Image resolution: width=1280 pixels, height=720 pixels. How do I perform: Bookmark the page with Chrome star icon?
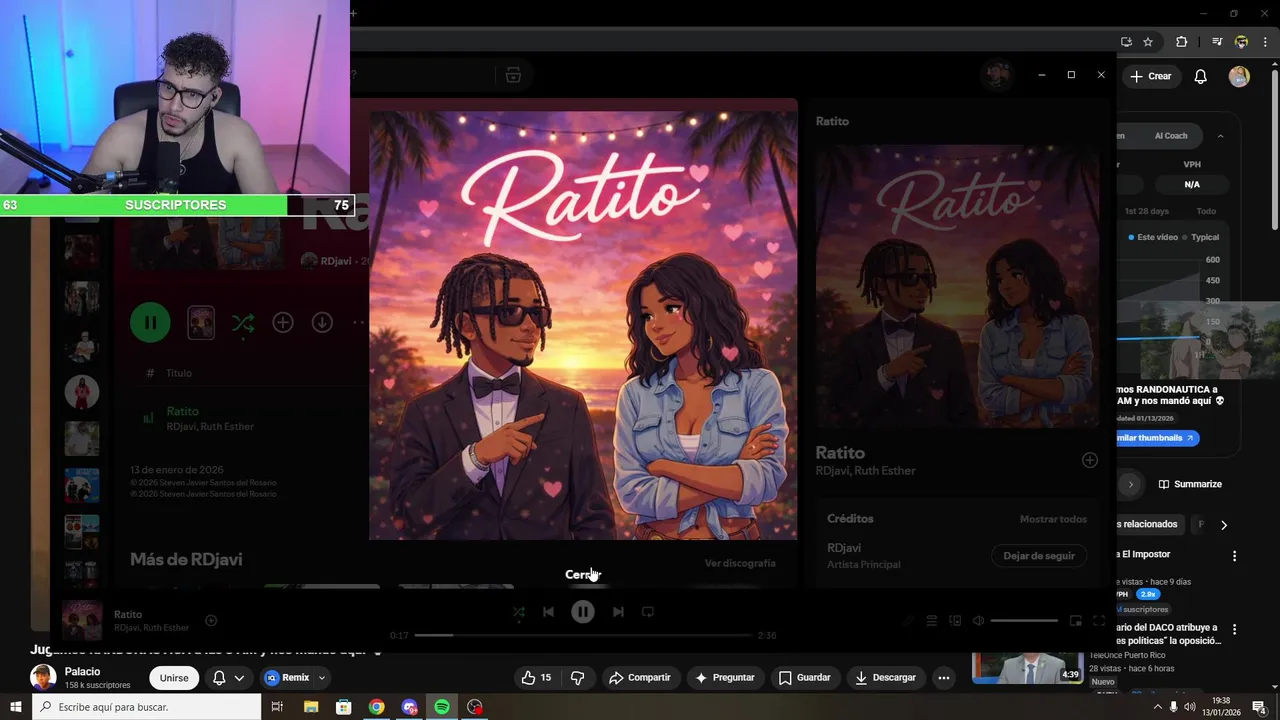(x=1148, y=42)
